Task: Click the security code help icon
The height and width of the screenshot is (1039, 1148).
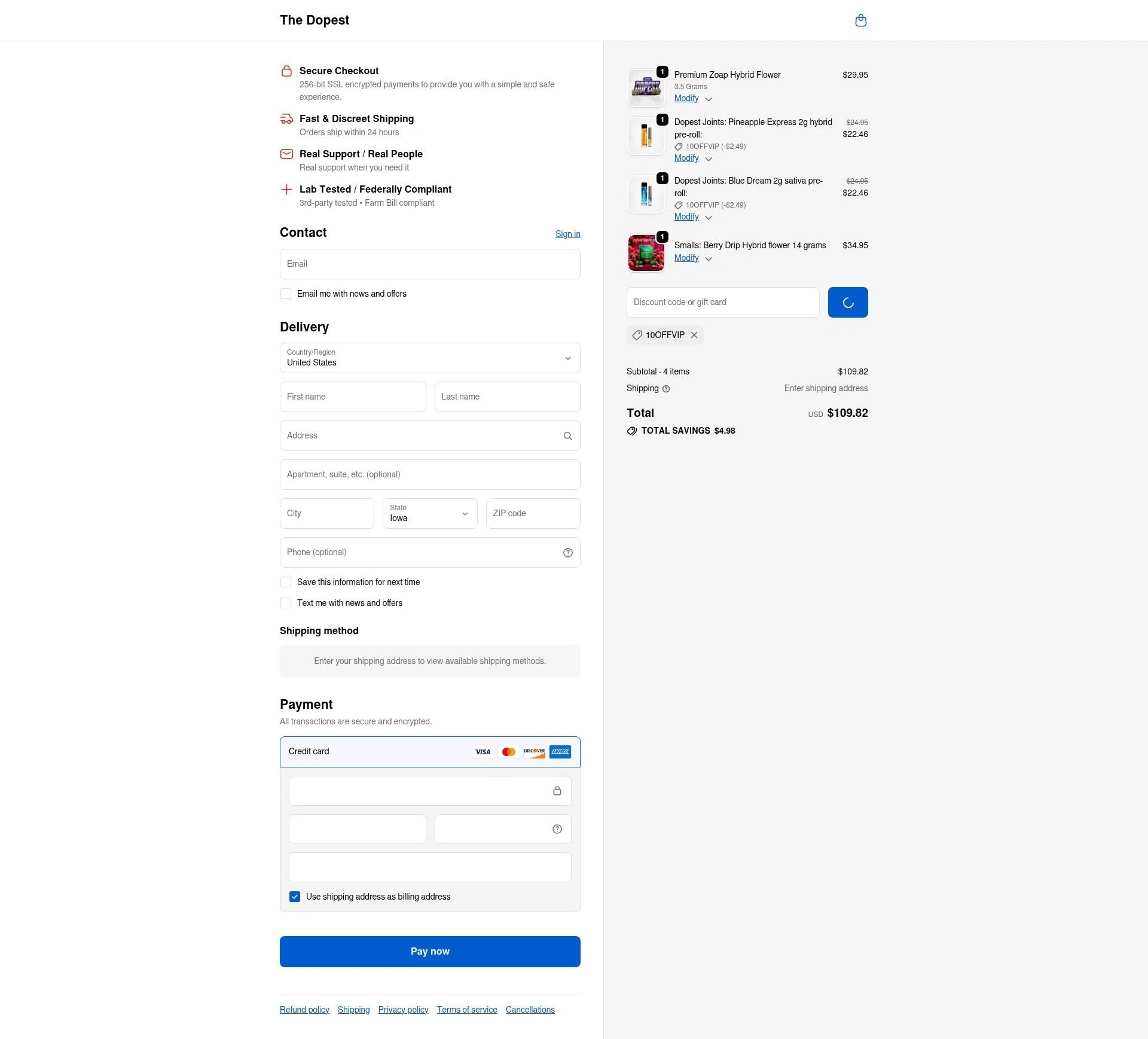Action: [557, 829]
